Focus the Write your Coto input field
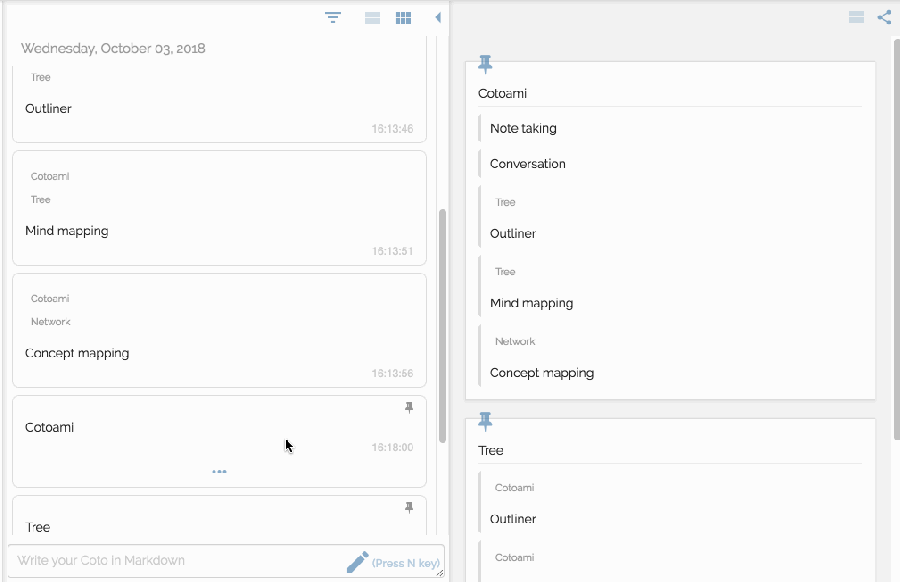 click(x=170, y=561)
